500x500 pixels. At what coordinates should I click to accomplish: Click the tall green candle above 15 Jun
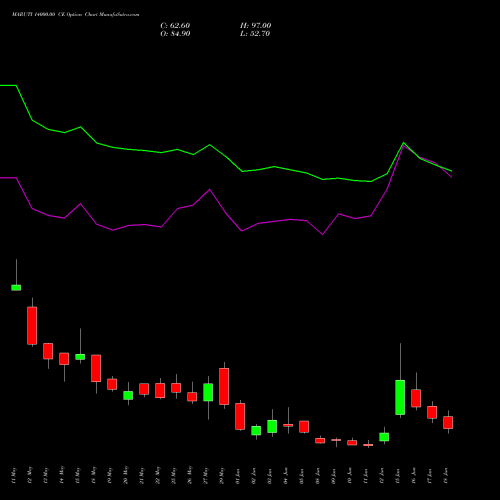[400, 397]
